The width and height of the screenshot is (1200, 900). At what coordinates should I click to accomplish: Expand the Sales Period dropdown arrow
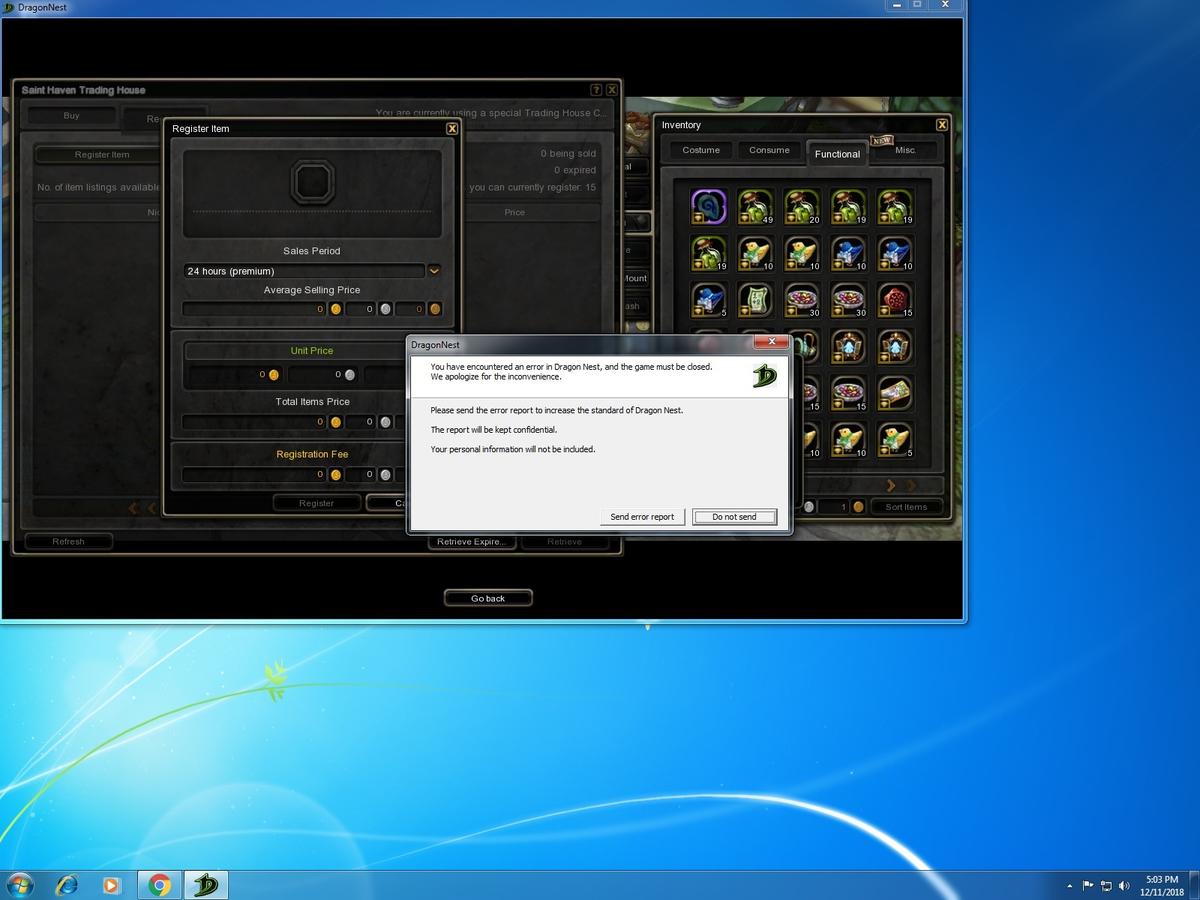[x=434, y=270]
